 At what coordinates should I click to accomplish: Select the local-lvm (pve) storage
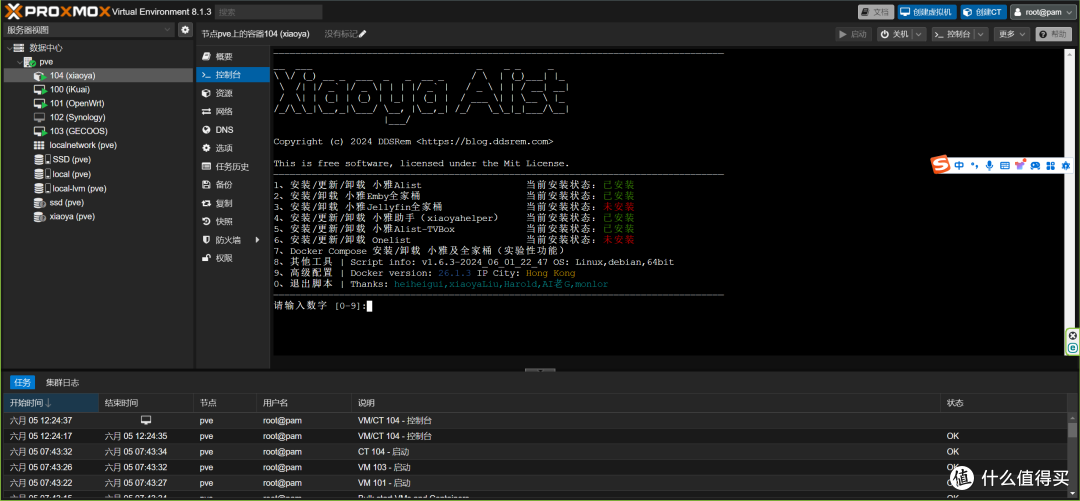click(x=79, y=188)
